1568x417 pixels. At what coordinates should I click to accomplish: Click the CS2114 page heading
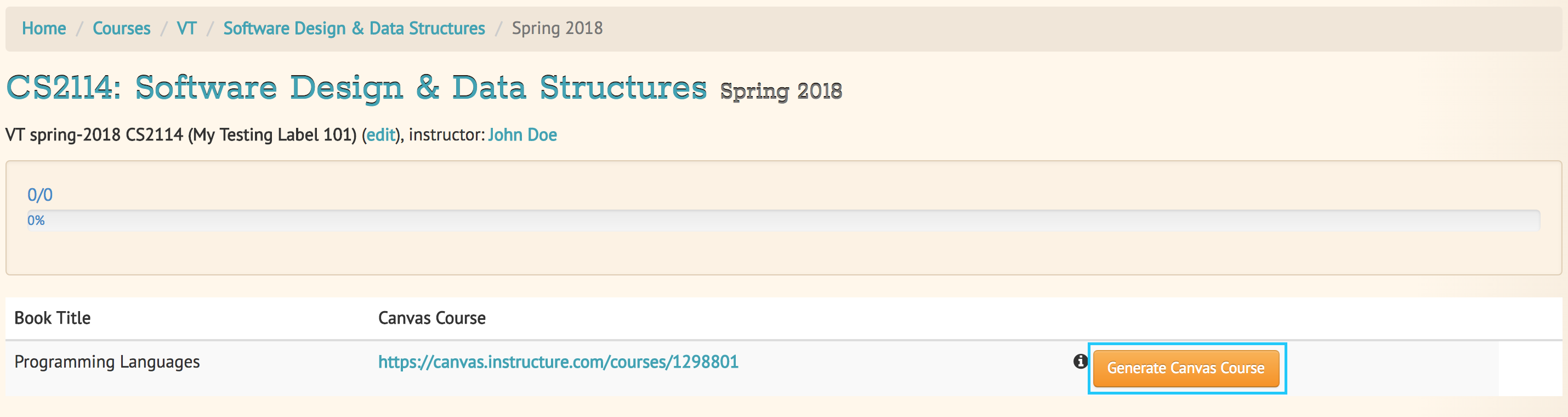click(356, 87)
